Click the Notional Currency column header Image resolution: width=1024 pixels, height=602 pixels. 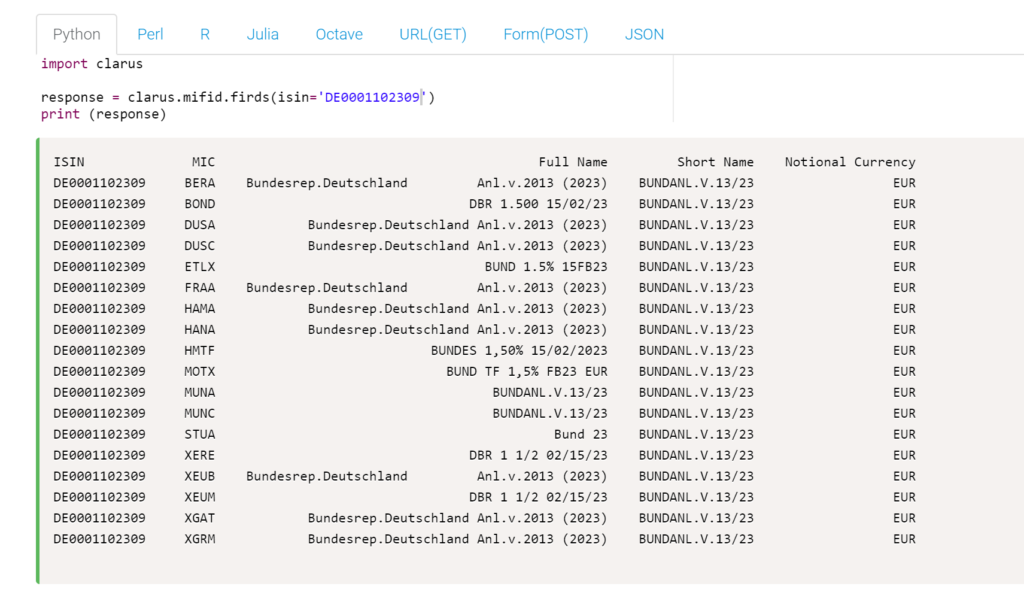coord(850,162)
